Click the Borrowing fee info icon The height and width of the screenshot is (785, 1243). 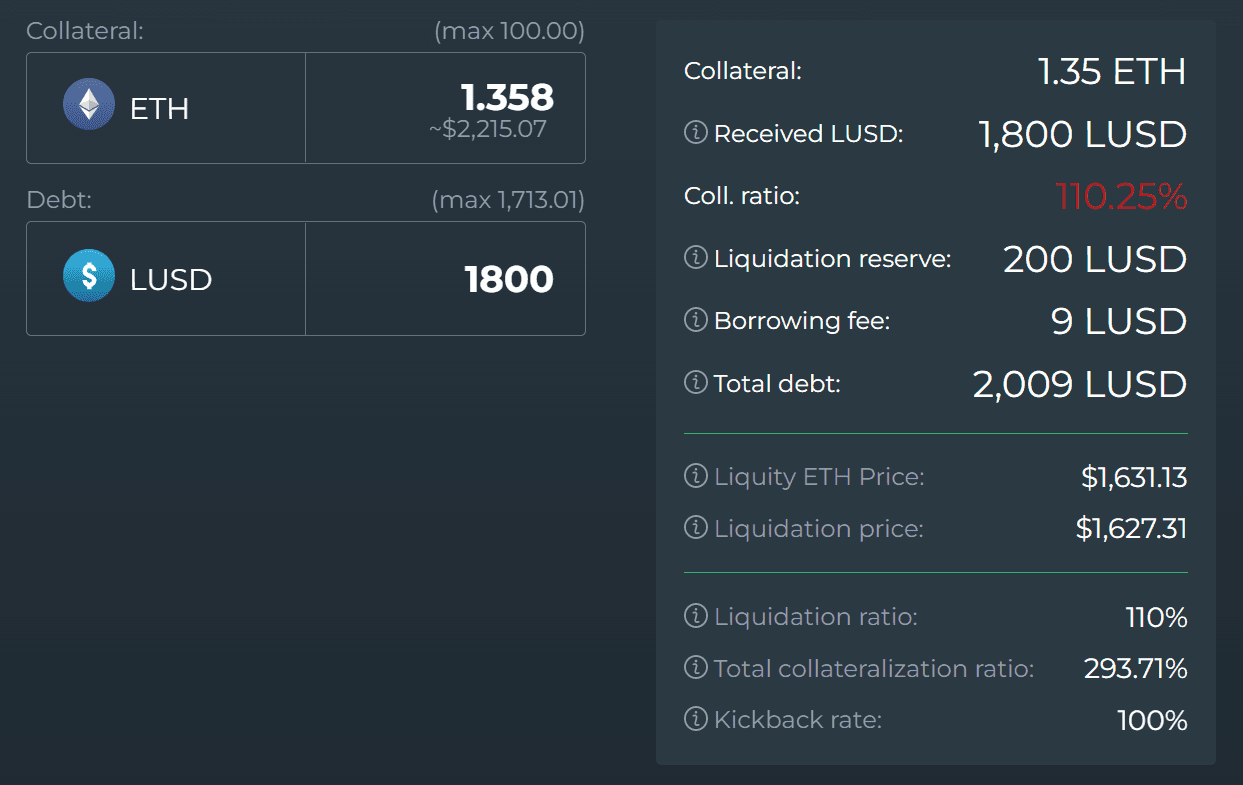(x=695, y=320)
